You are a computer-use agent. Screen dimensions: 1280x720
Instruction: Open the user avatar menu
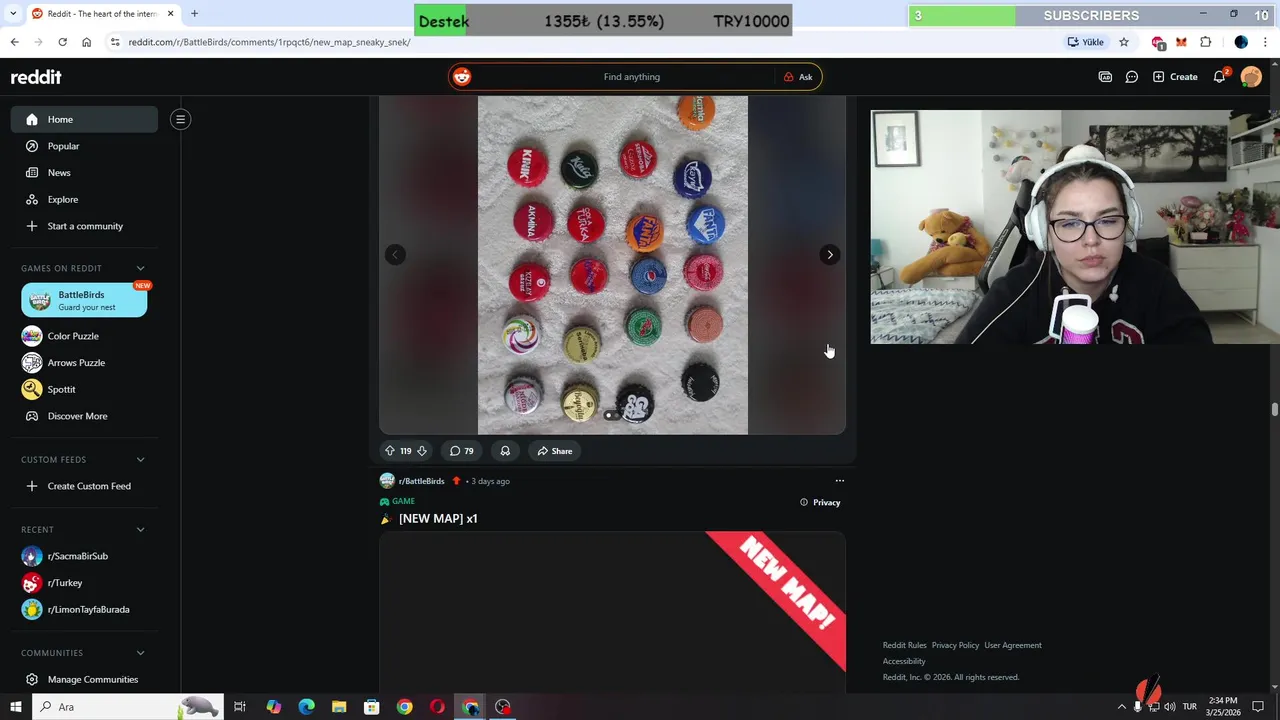1251,77
